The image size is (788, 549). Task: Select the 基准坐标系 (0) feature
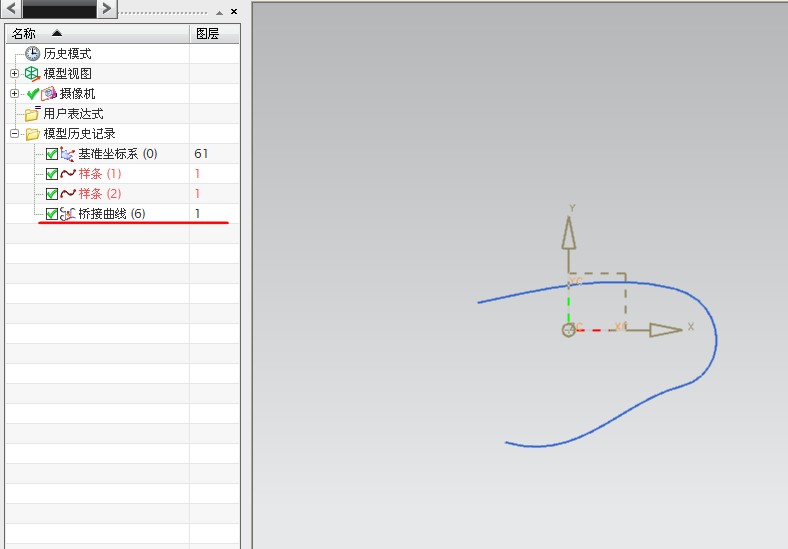pyautogui.click(x=118, y=154)
